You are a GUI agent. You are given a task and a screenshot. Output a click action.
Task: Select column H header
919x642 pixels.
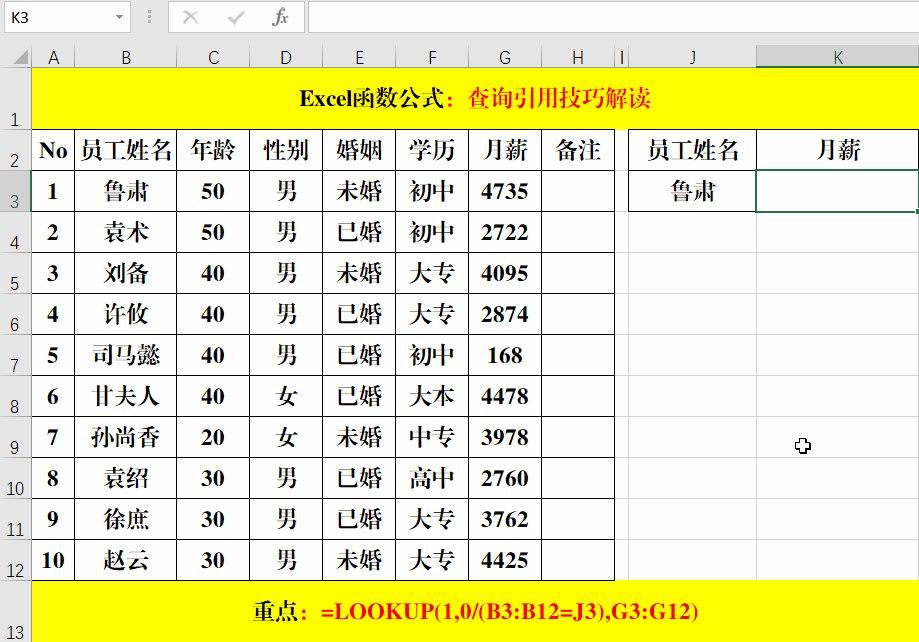point(578,57)
